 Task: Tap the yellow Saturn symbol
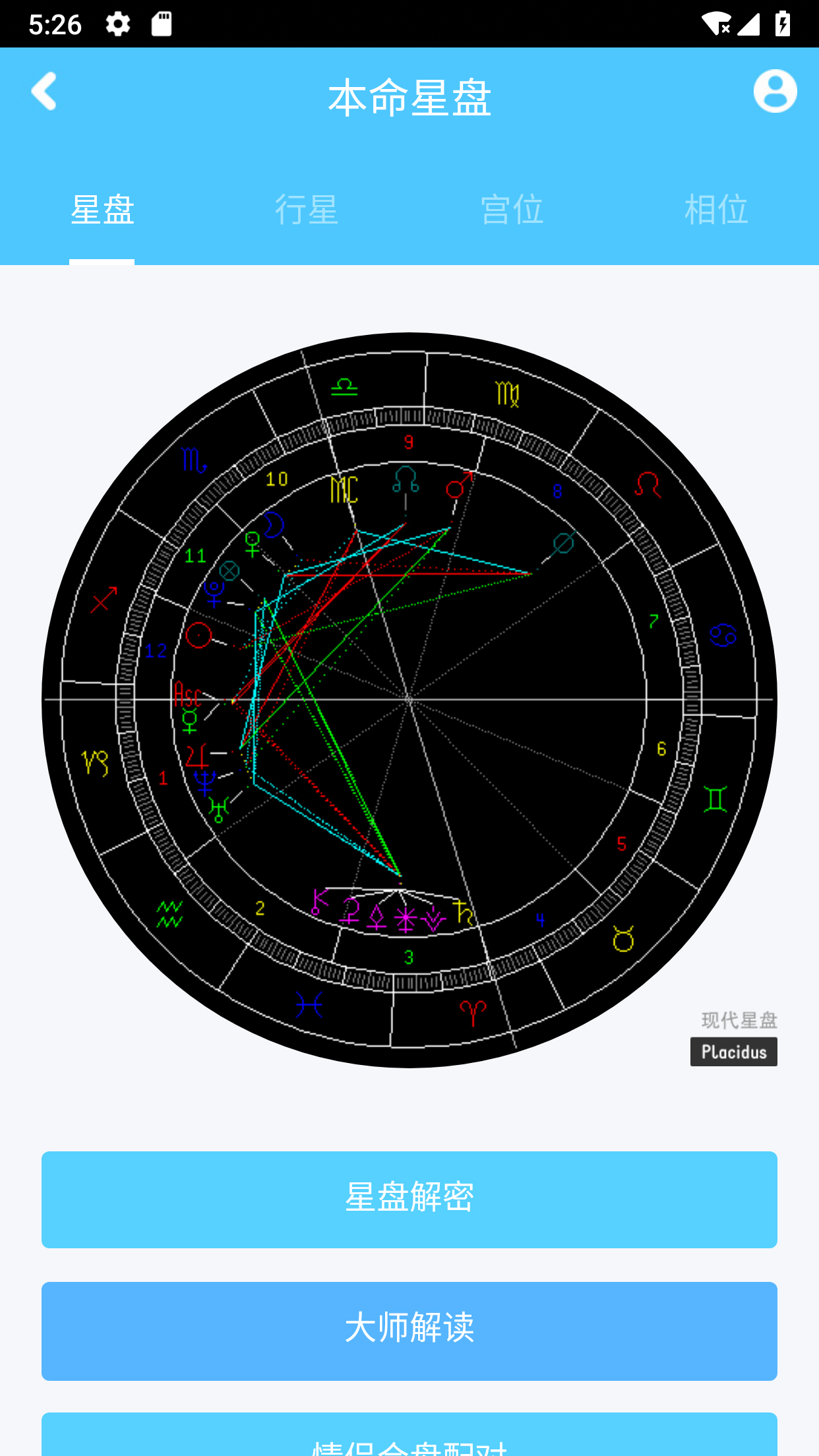[x=464, y=912]
